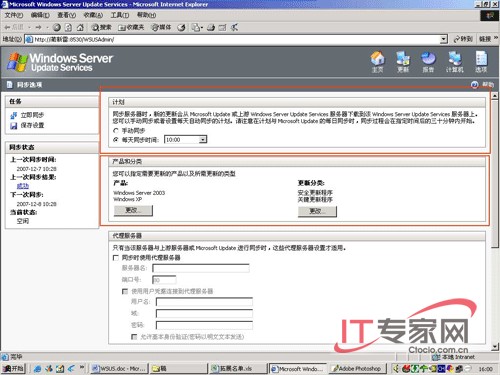
Task: Click the Change button under Products
Action: [x=133, y=210]
